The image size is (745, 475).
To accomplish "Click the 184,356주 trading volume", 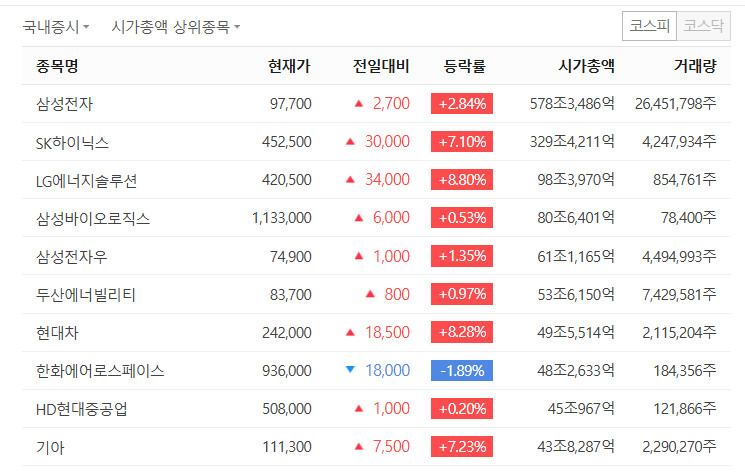I will pos(685,370).
